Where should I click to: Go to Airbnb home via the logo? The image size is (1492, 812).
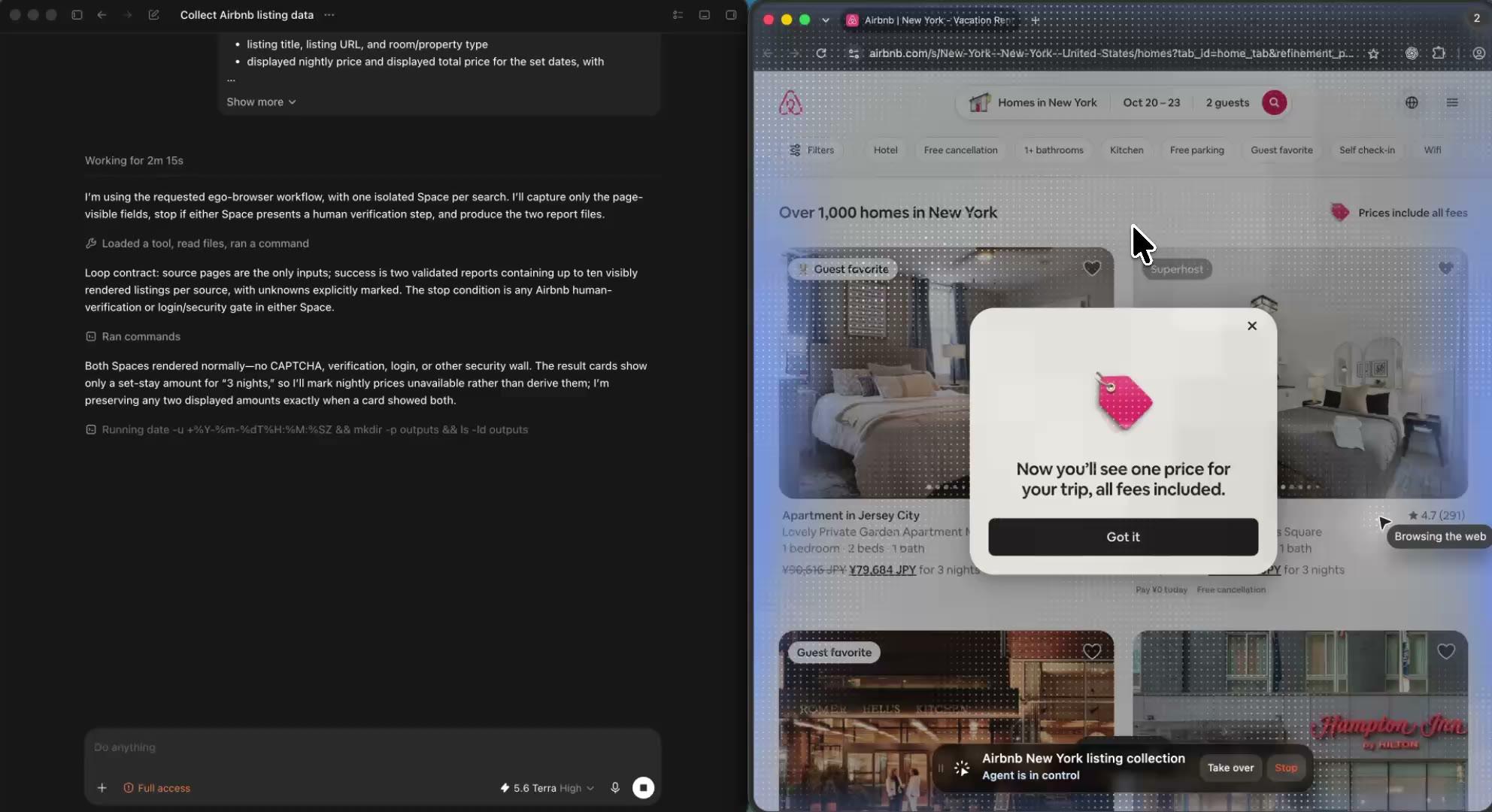point(790,103)
